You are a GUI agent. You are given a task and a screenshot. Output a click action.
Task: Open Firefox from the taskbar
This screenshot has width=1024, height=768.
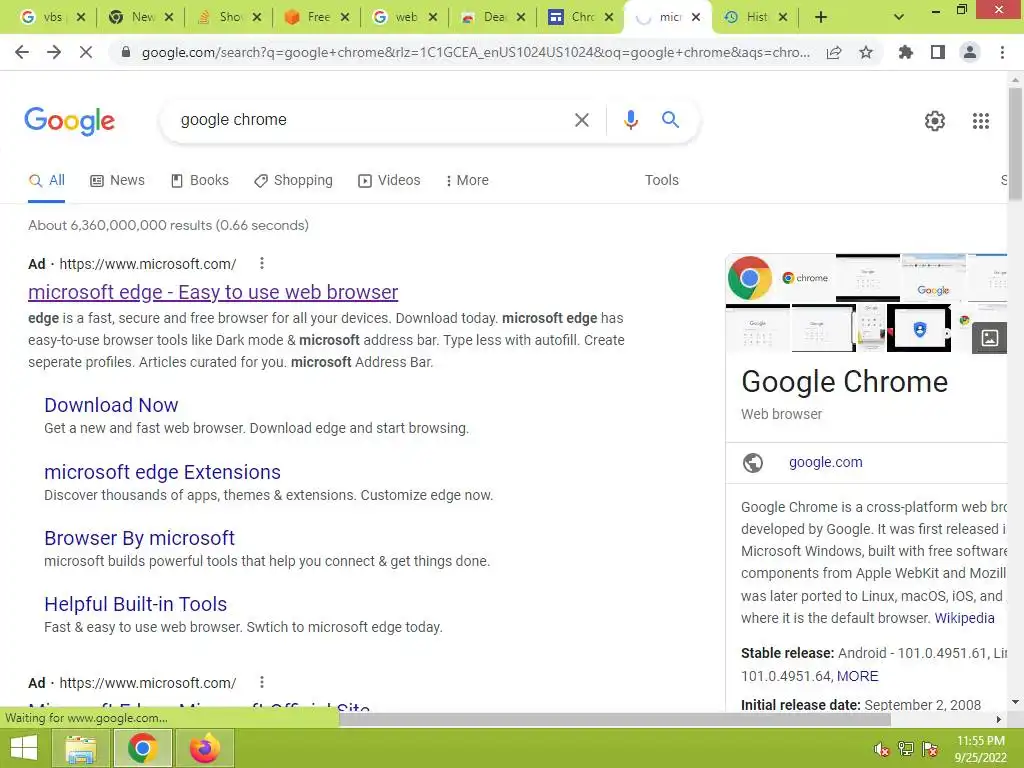pyautogui.click(x=204, y=748)
